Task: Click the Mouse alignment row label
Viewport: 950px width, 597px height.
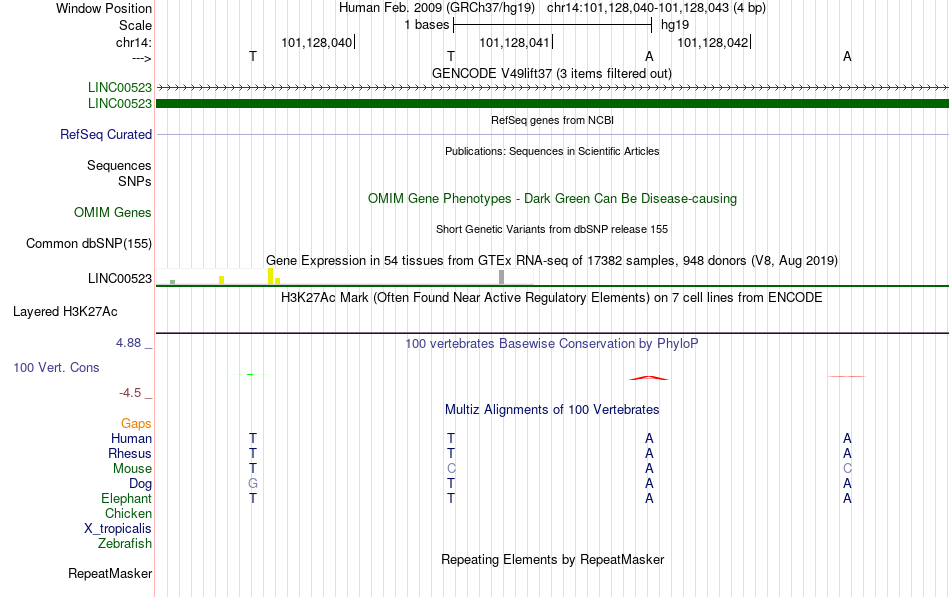Action: (x=132, y=469)
